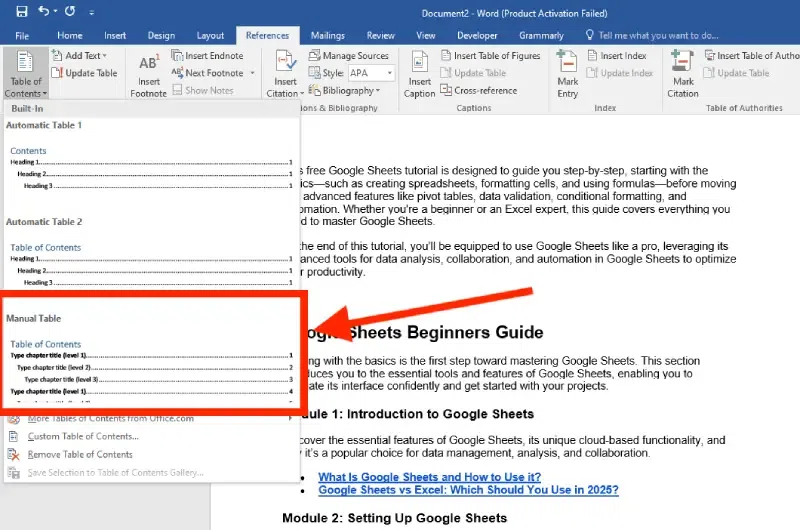Image resolution: width=800 pixels, height=530 pixels.
Task: Open the Undo history dropdown arrow
Action: click(x=55, y=11)
